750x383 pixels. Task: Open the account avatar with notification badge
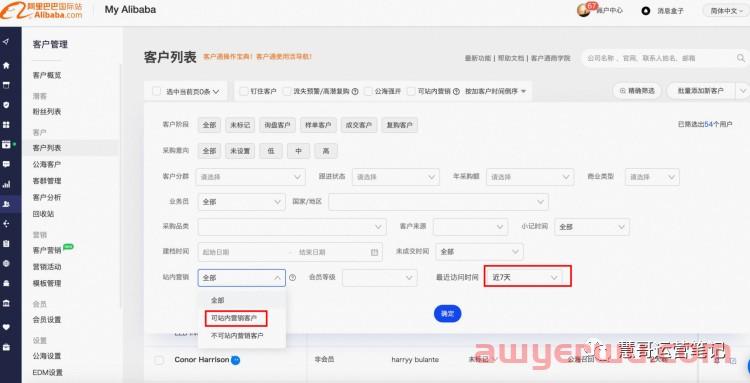585,9
